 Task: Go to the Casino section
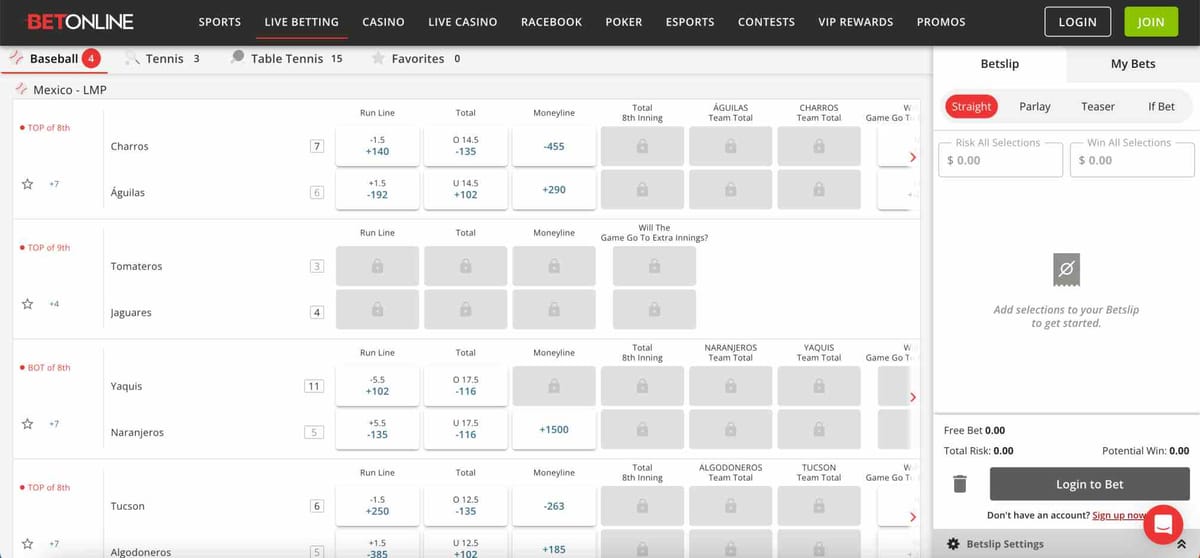pyautogui.click(x=383, y=22)
